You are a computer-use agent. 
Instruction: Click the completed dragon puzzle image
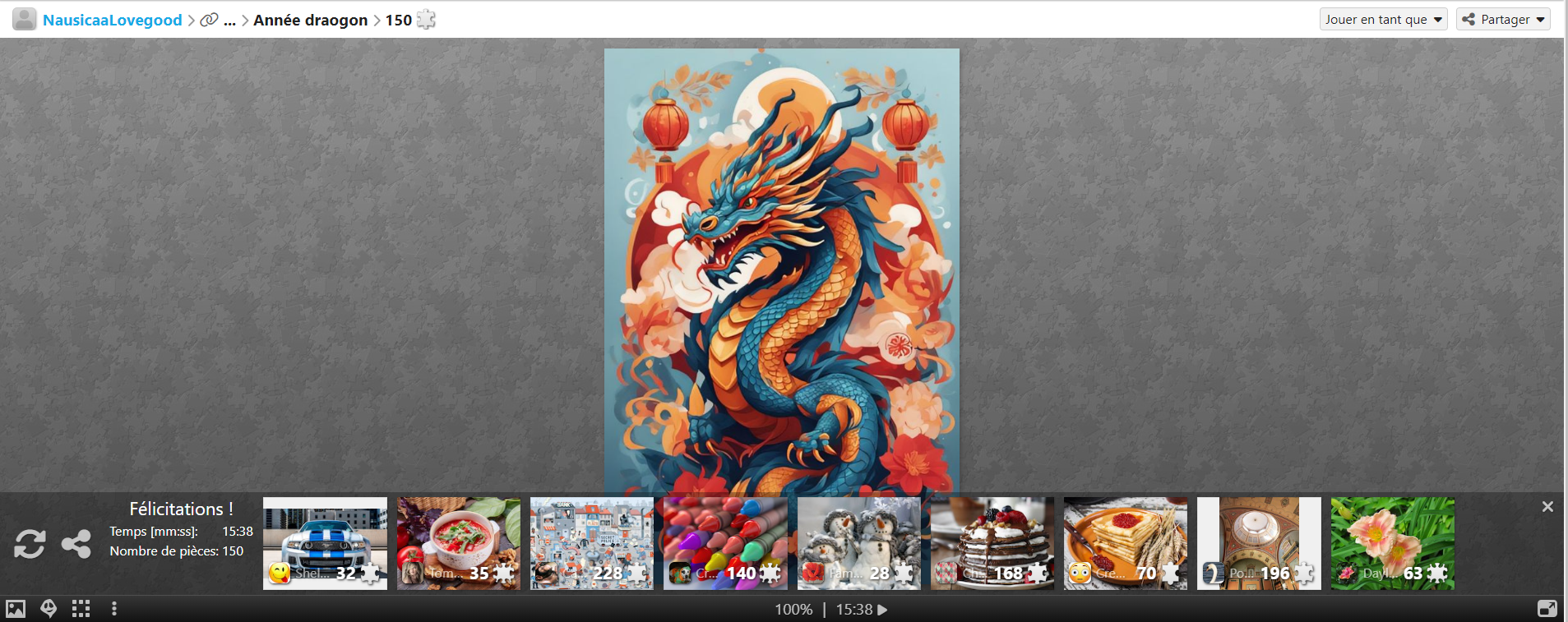tap(782, 271)
